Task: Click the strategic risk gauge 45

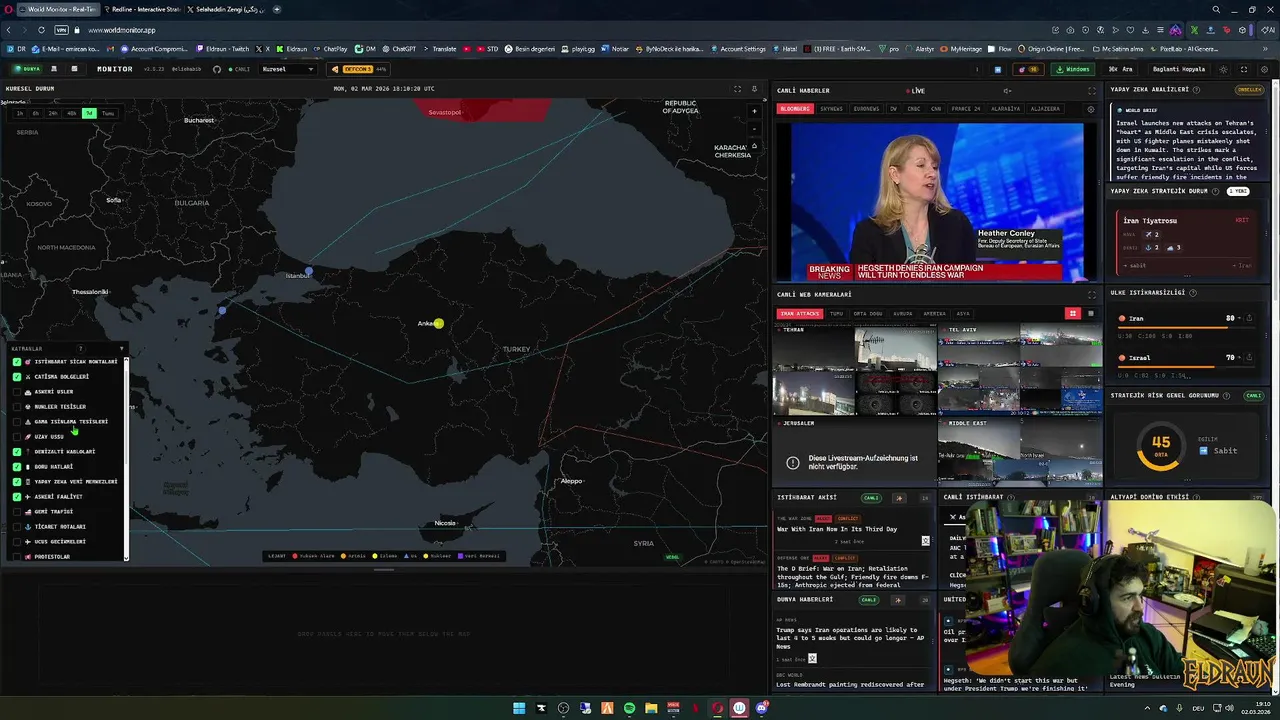Action: click(x=1160, y=446)
